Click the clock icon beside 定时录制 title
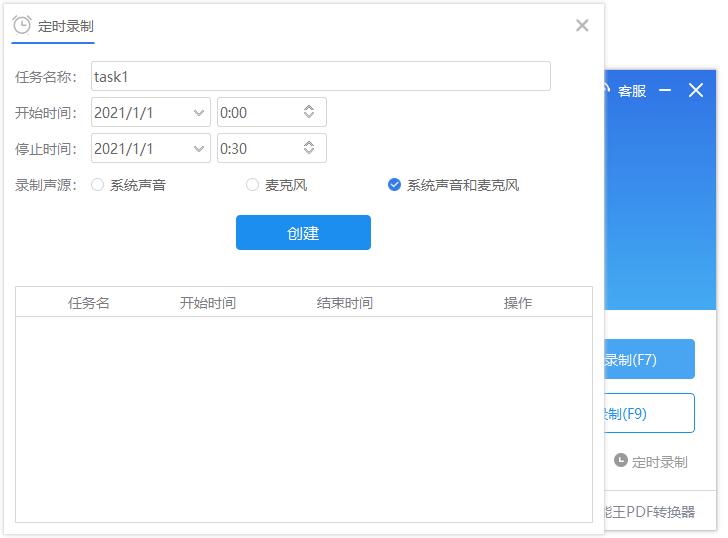Viewport: 728px width, 538px height. click(21, 25)
